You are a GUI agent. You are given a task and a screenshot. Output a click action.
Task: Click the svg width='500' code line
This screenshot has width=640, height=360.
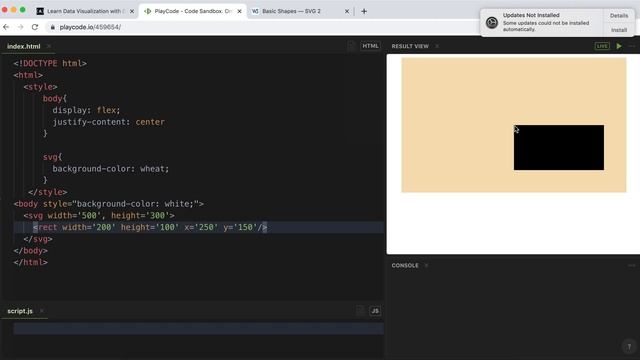[x=99, y=216]
